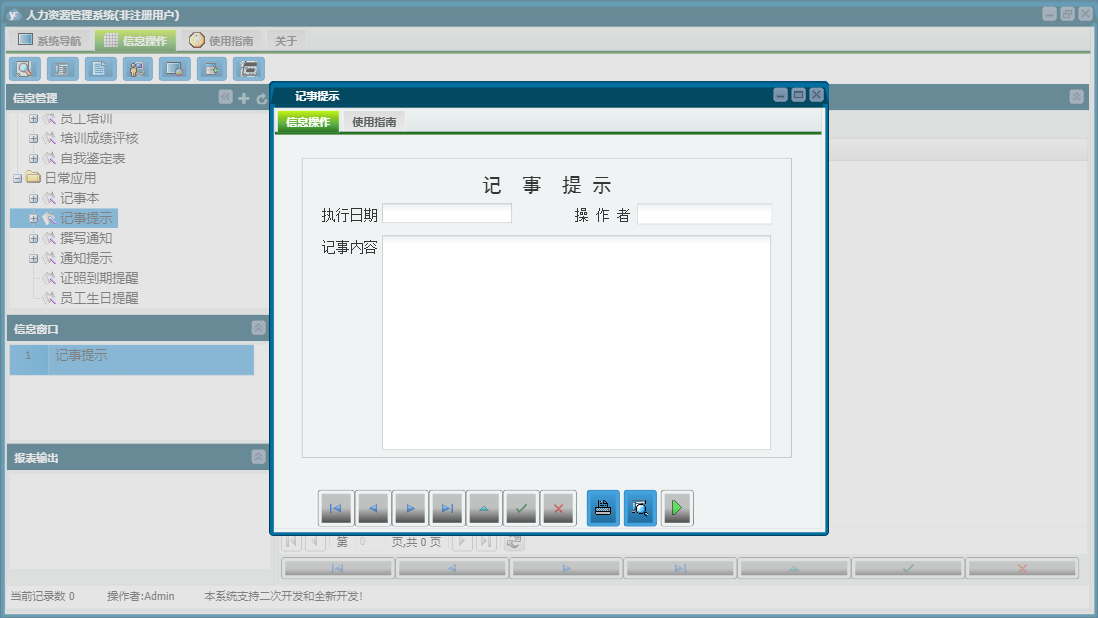The height and width of the screenshot is (618, 1098).
Task: Click the list-view icon in main toolbar
Action: pos(62,69)
